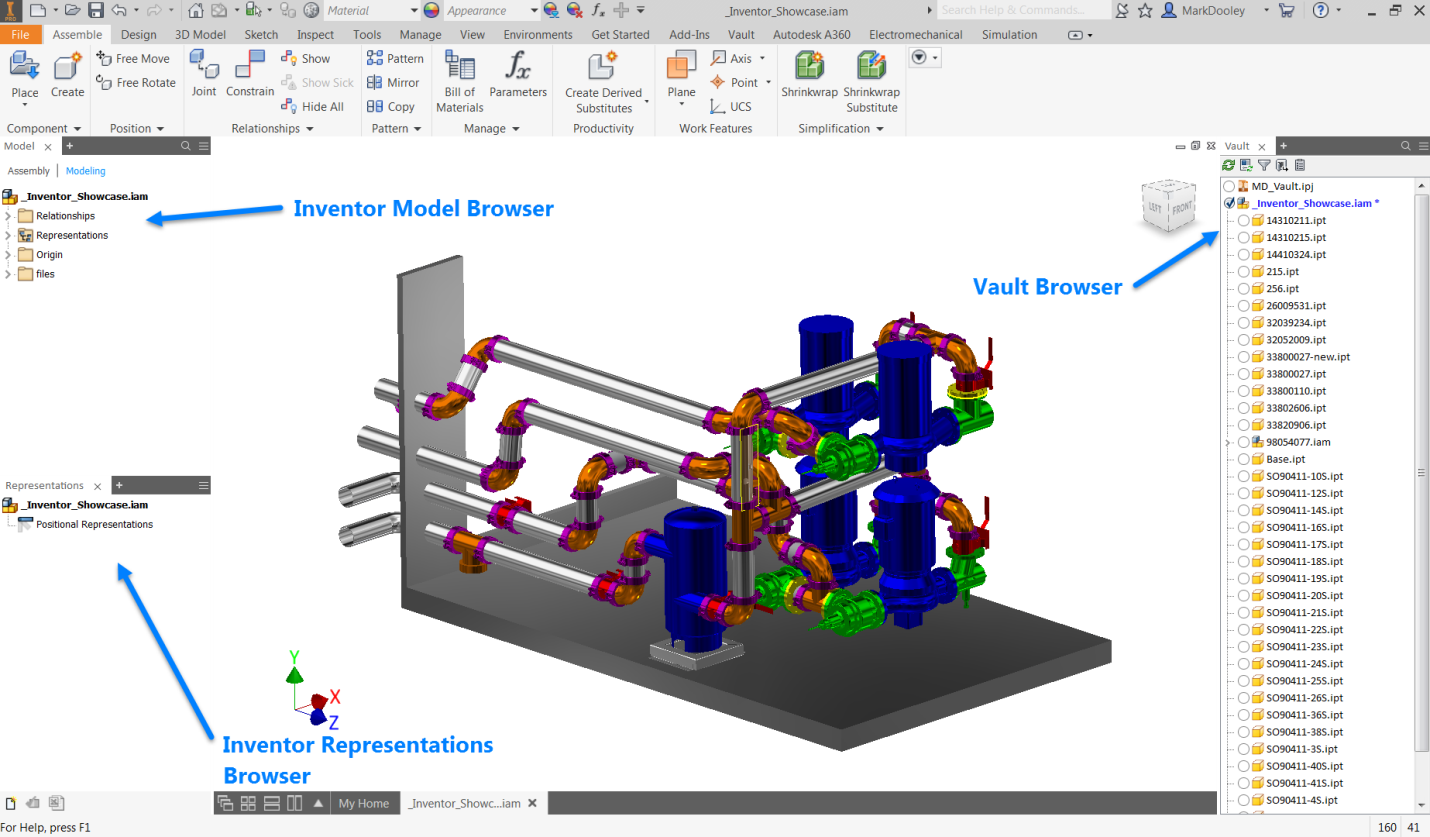This screenshot has height=837, width=1430.
Task: Switch to the Inspect ribbon tab
Action: (315, 34)
